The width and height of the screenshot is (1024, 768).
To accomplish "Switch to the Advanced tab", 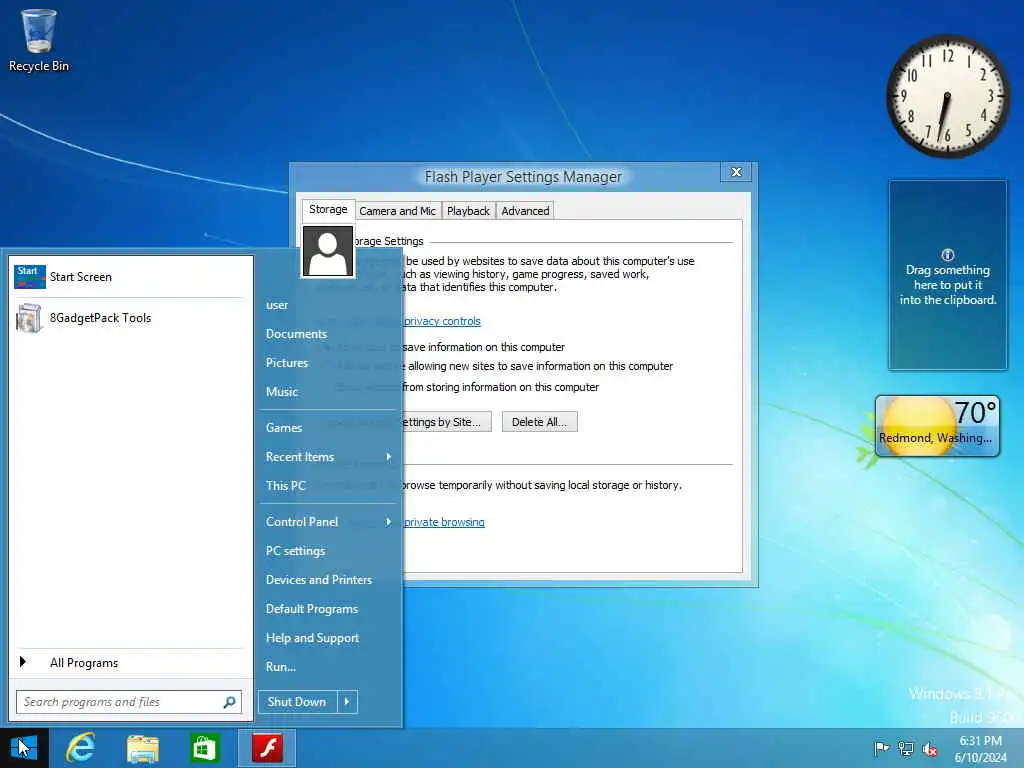I will coord(525,211).
